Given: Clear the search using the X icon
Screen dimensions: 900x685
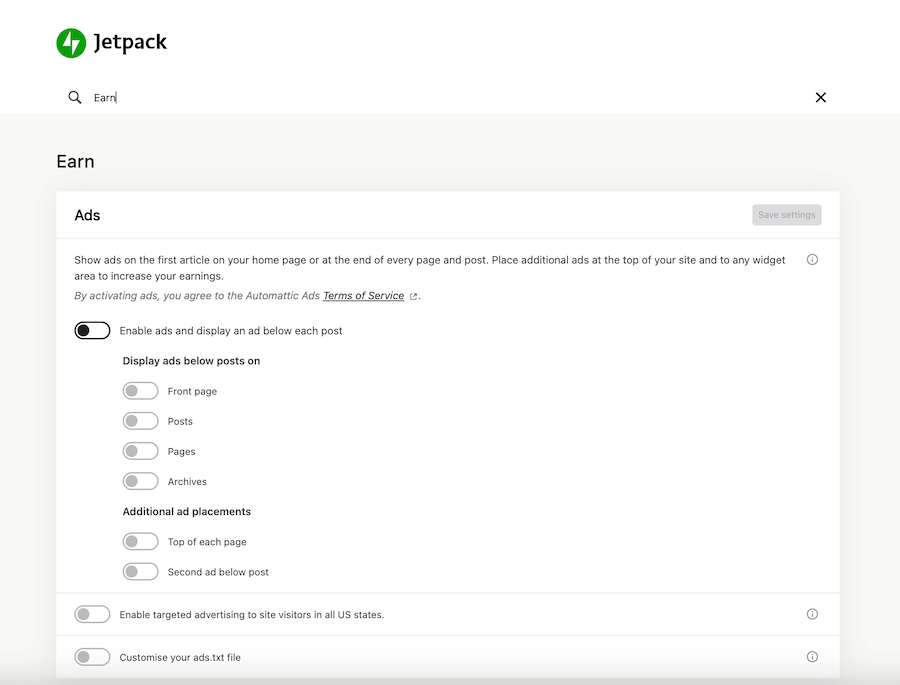Looking at the screenshot, I should [x=820, y=97].
